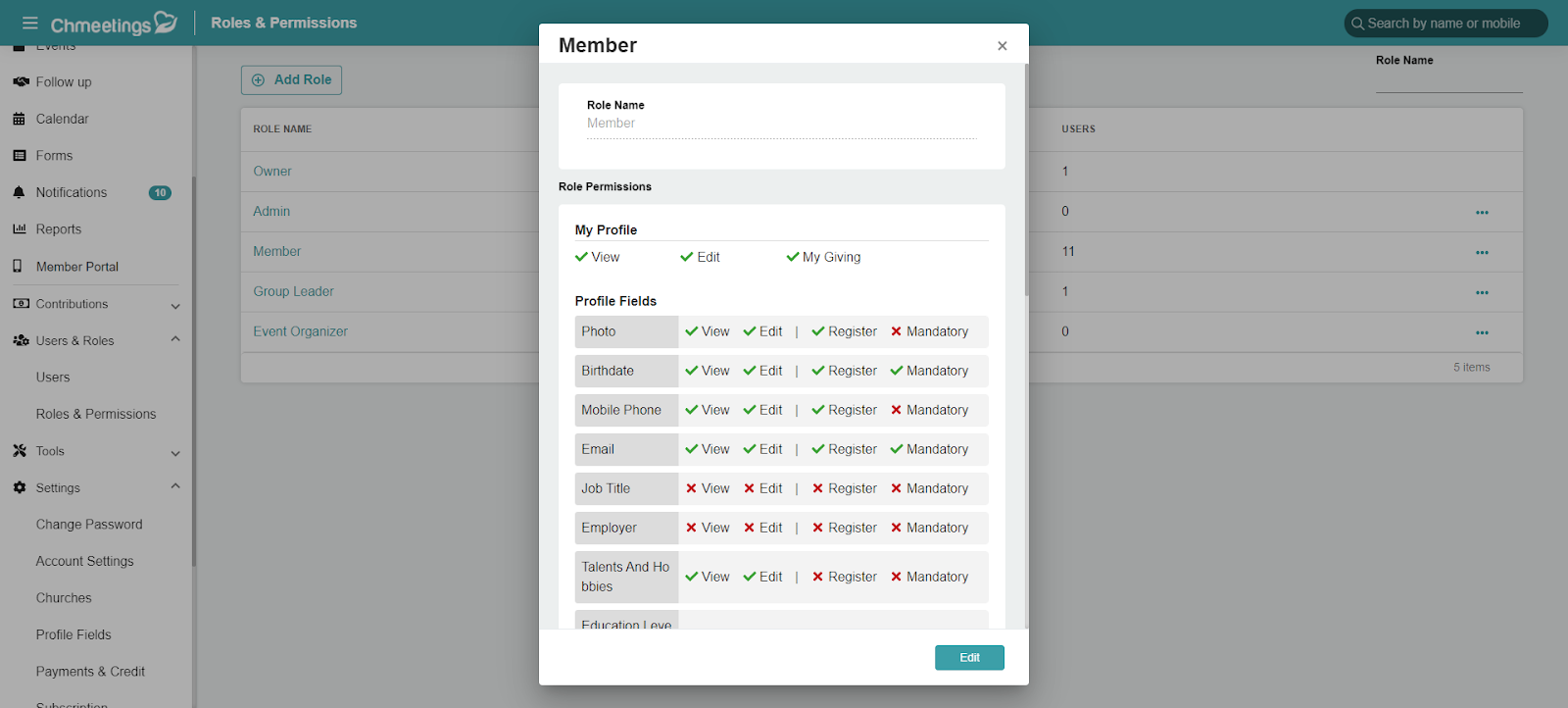Expand the Contributions sidebar section
1568x708 pixels.
tap(175, 305)
